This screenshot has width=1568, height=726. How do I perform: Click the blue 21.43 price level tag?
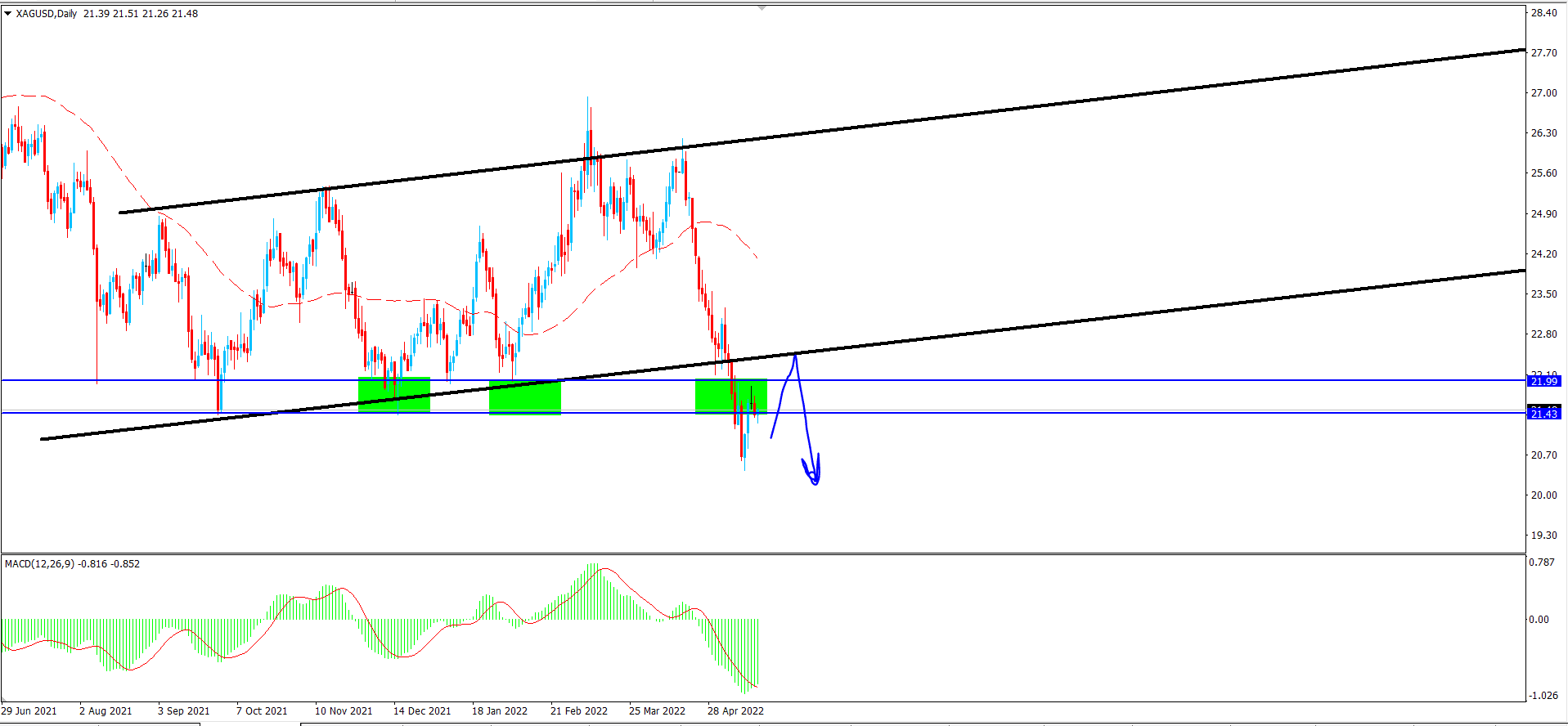(x=1544, y=415)
